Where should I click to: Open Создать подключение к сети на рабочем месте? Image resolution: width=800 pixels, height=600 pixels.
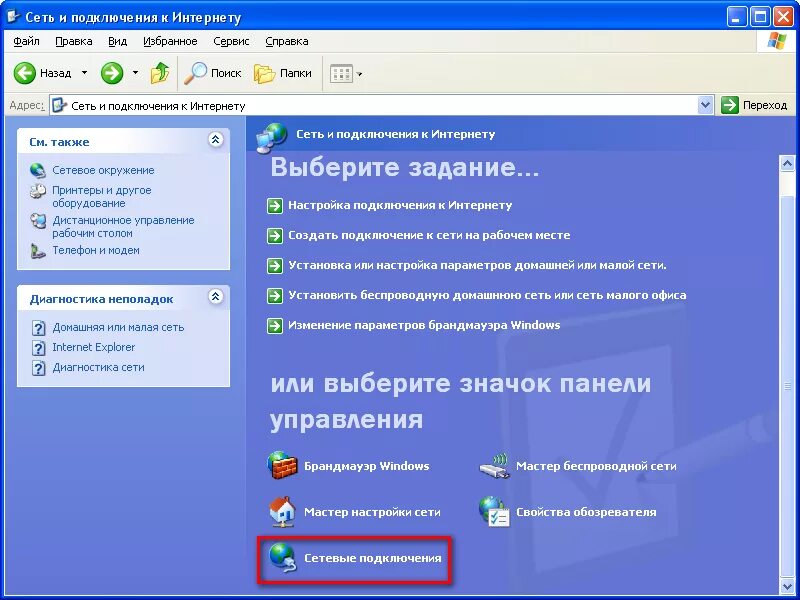(429, 235)
